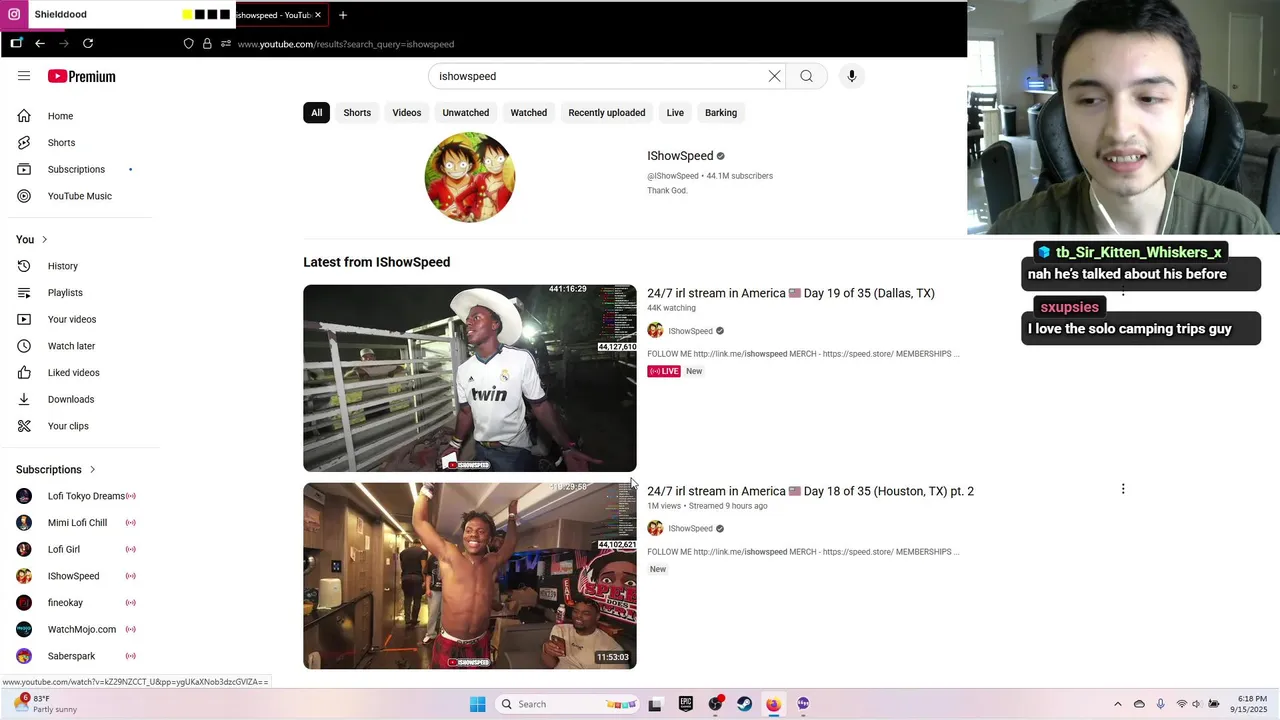The height and width of the screenshot is (720, 1280).
Task: Click IShowSpeed channel name under Day 19 video
Action: (x=690, y=331)
